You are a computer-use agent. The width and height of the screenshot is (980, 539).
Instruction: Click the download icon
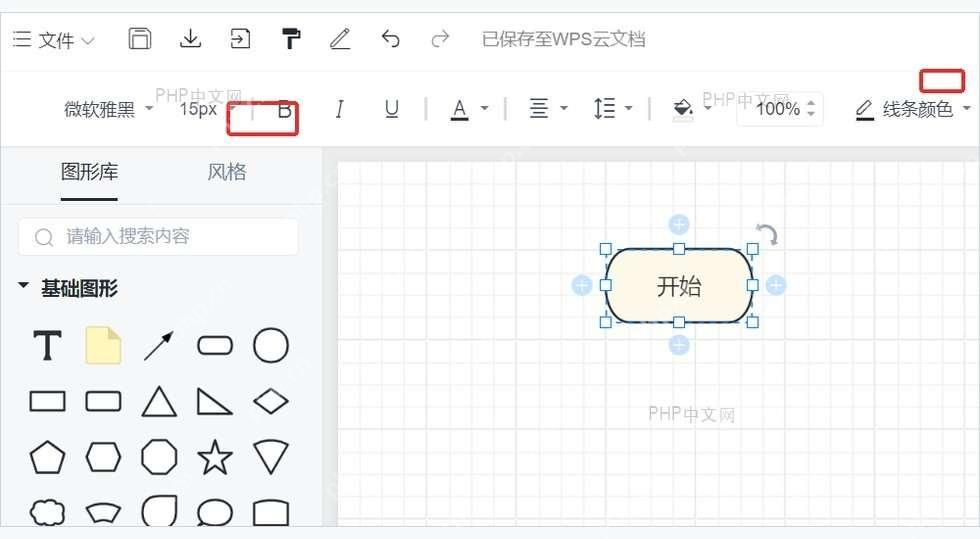pos(191,38)
